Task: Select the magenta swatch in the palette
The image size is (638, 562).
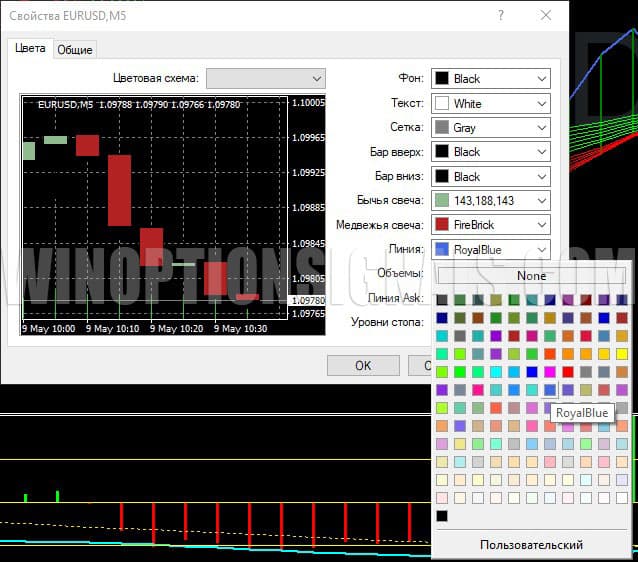Action: pos(550,372)
